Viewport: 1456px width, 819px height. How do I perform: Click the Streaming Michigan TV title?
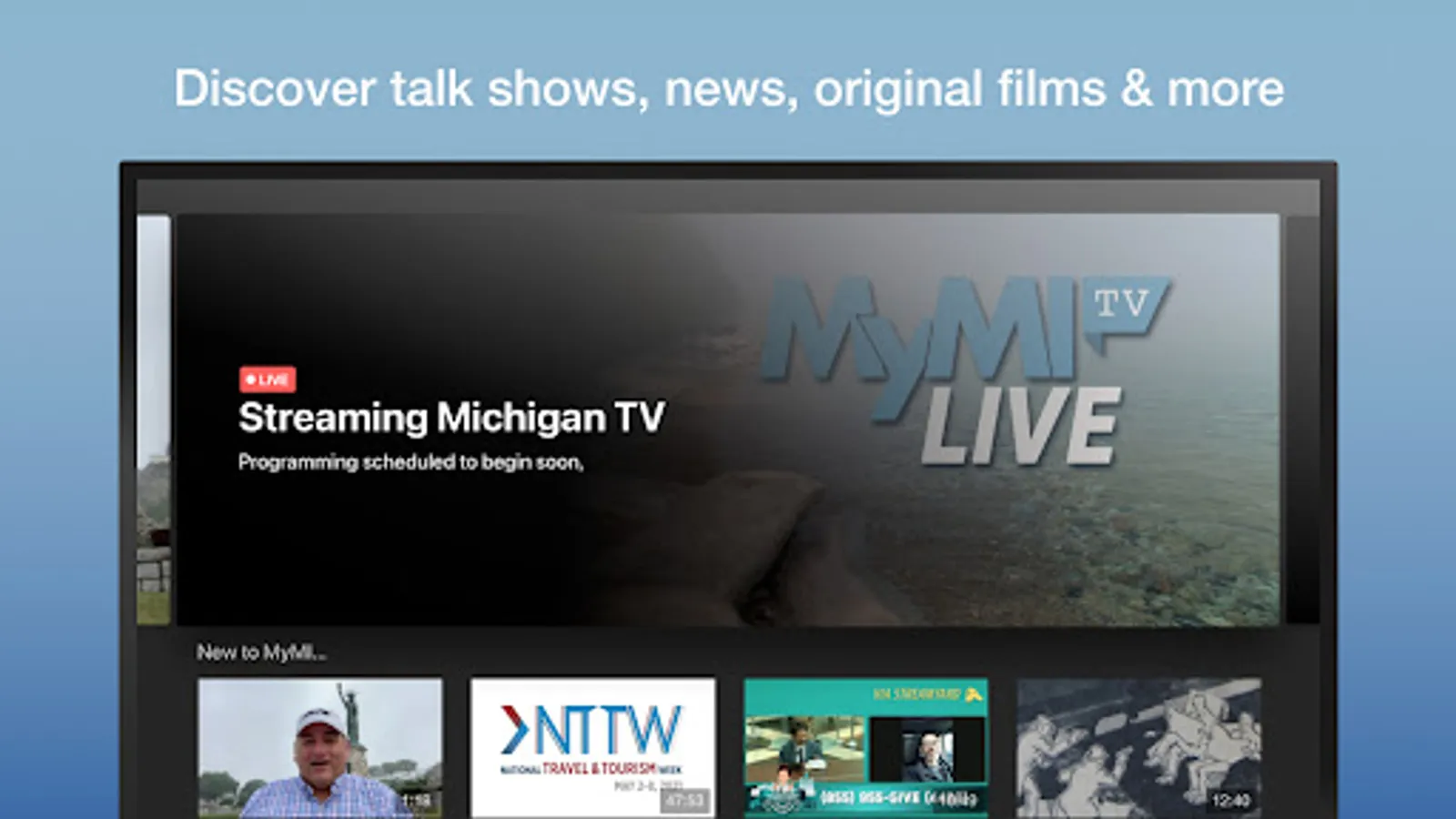click(x=451, y=418)
